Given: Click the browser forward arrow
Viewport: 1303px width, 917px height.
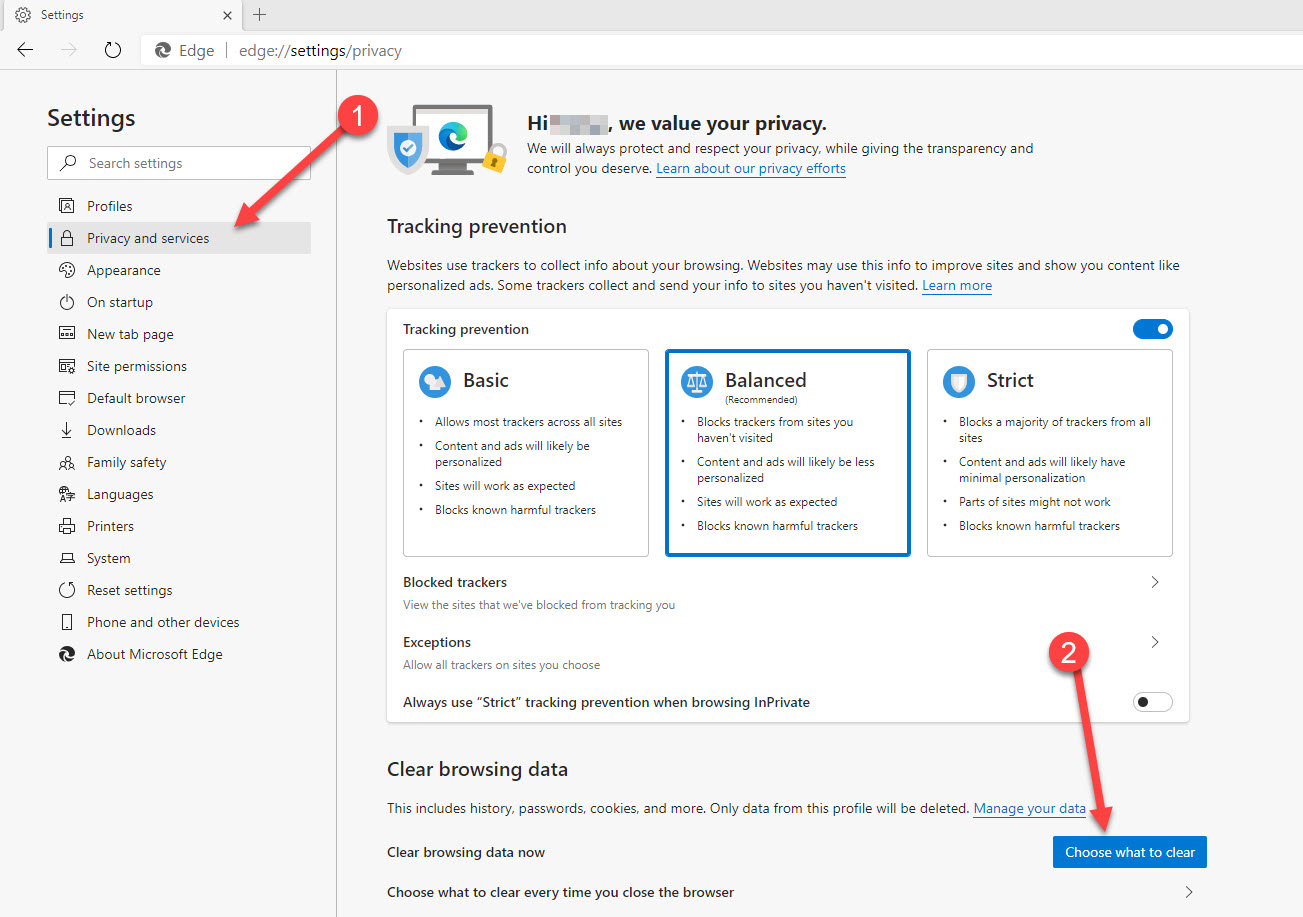Looking at the screenshot, I should point(69,50).
